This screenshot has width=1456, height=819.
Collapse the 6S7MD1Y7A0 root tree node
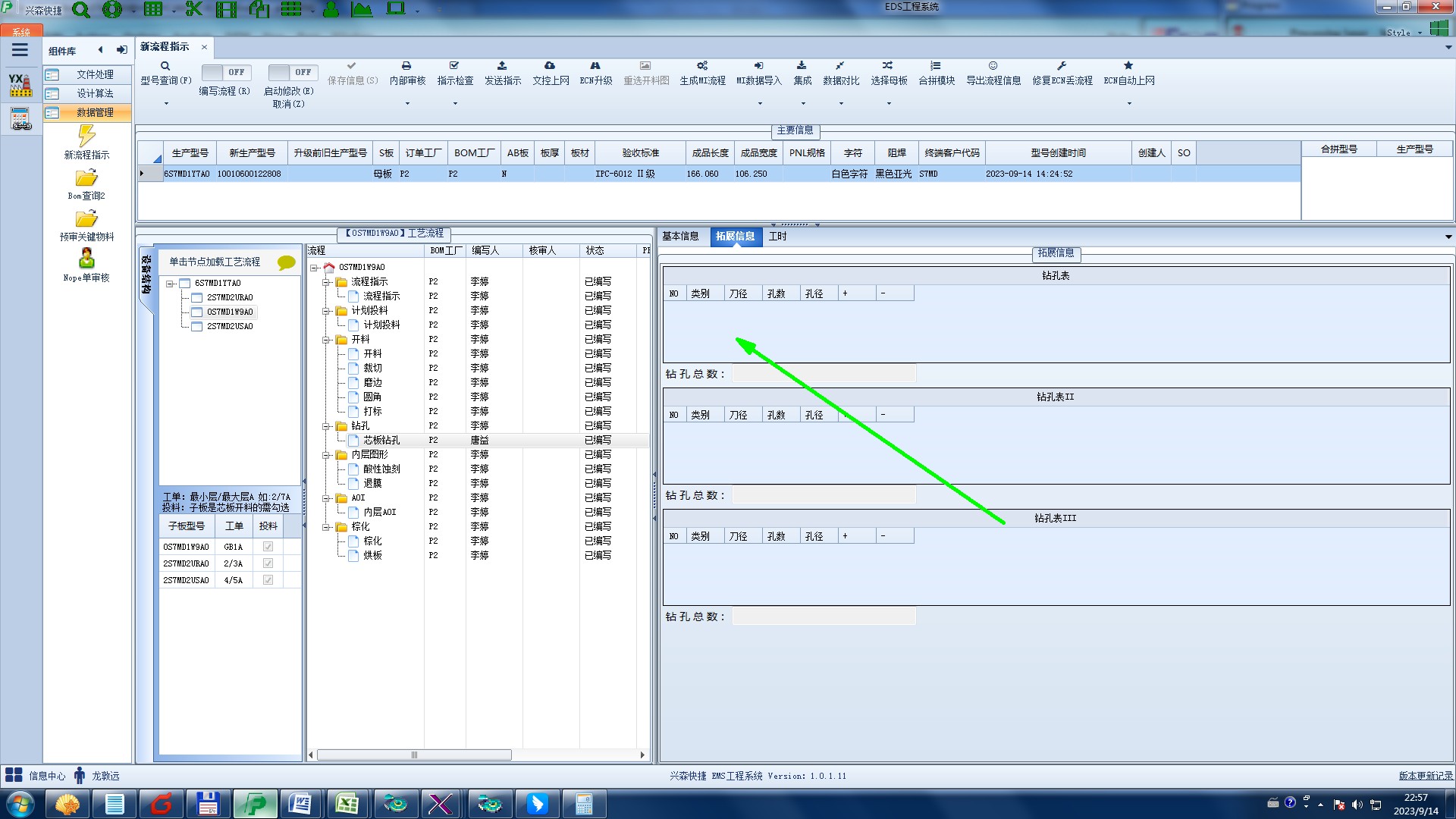point(171,284)
